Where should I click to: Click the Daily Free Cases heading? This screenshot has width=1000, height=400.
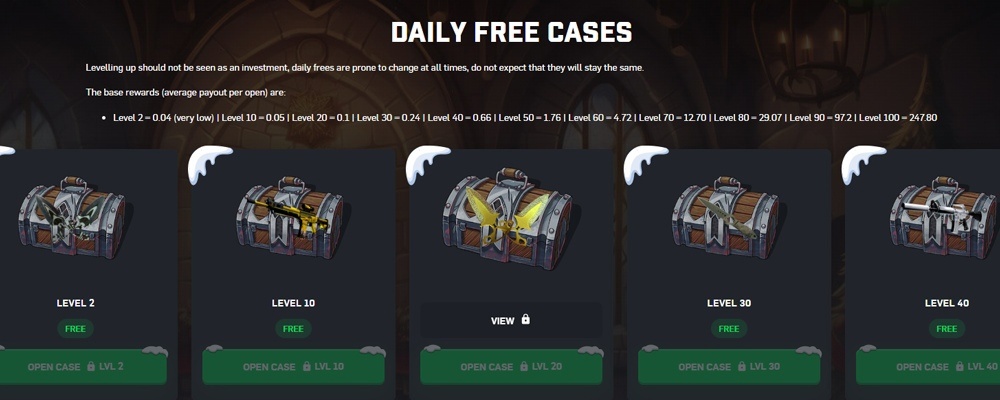click(x=511, y=32)
